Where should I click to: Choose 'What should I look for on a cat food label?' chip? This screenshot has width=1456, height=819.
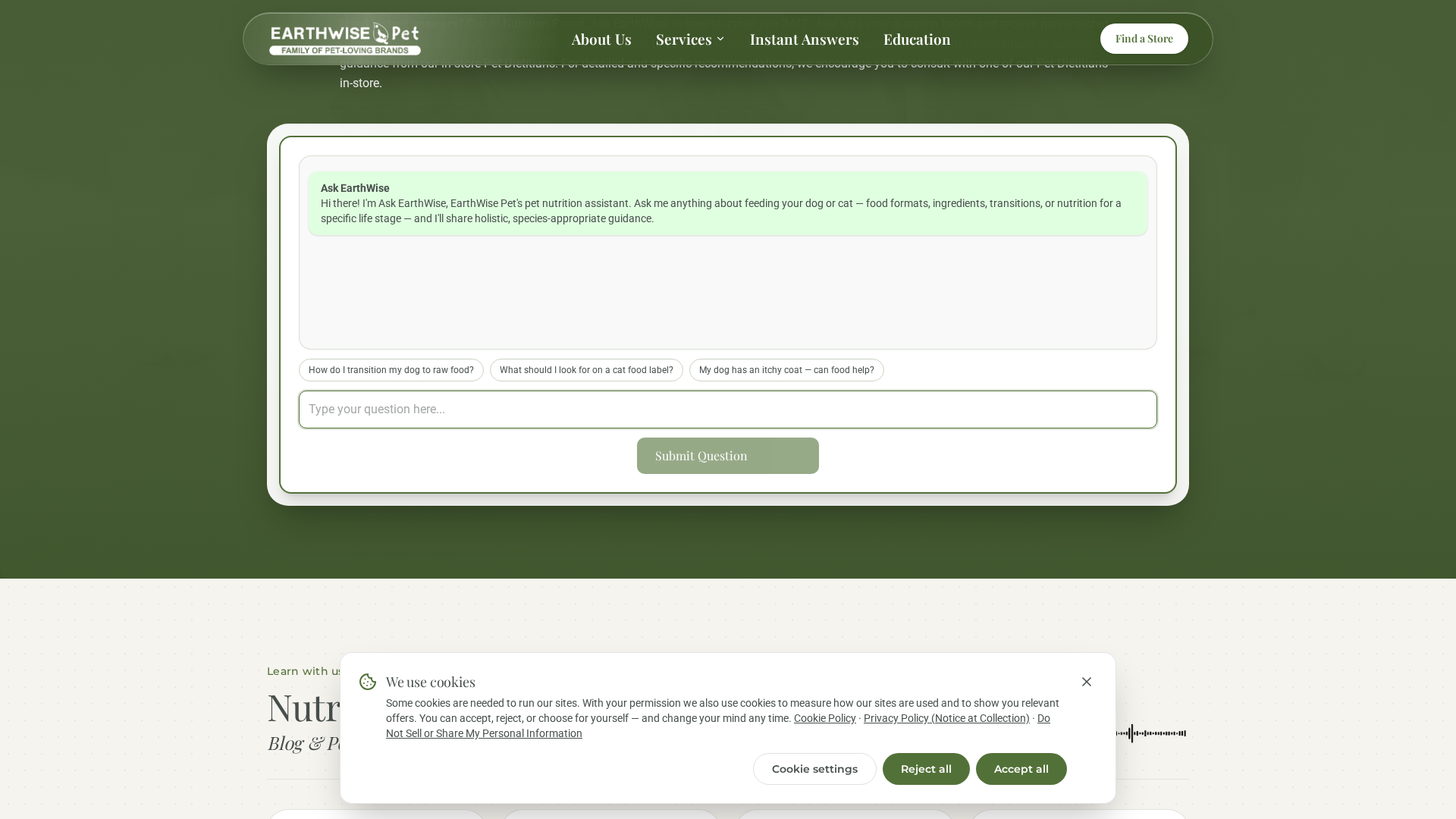(586, 370)
